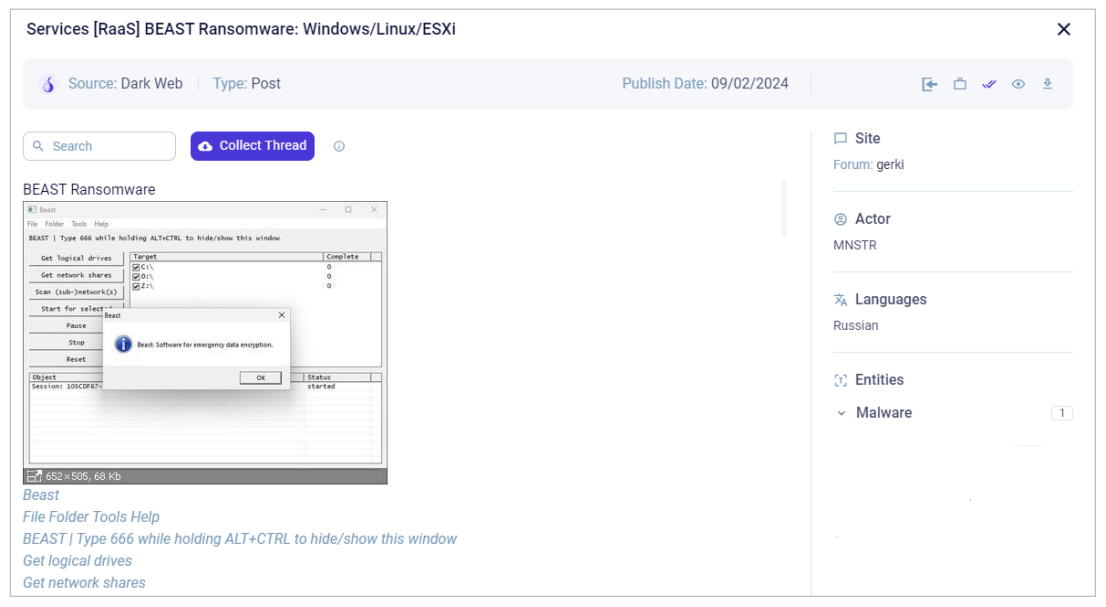This screenshot has height=607, width=1106.
Task: Click the Type 666 ALT+CTRL text line
Action: 240,539
